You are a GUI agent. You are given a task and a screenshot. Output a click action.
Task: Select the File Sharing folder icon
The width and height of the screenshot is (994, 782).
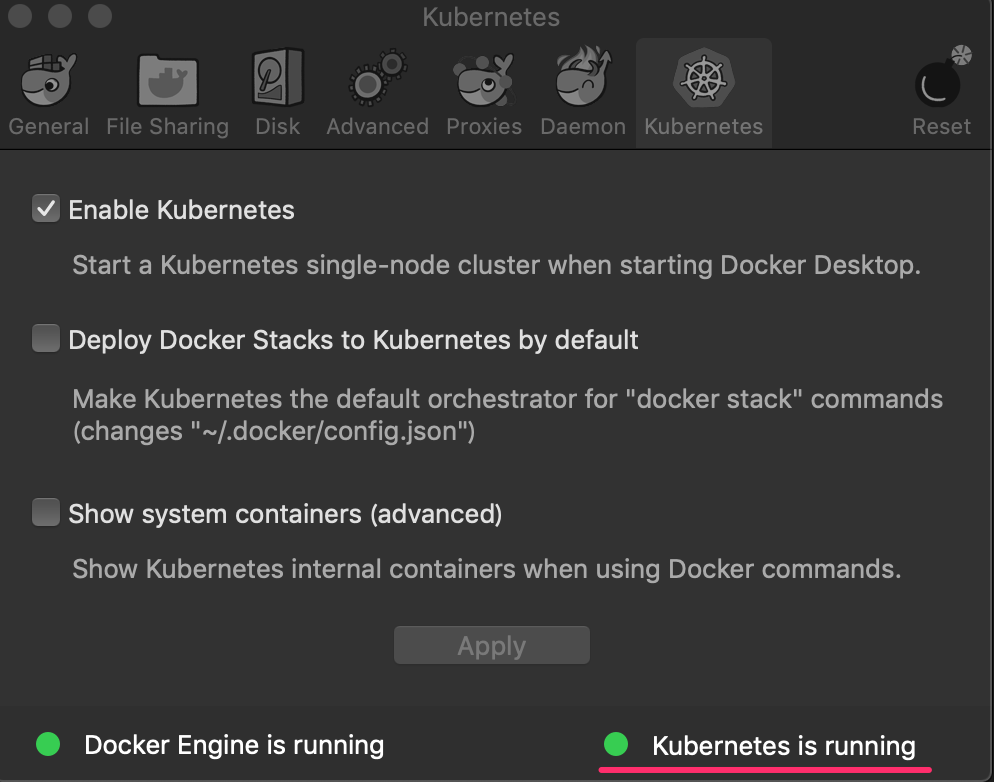167,82
